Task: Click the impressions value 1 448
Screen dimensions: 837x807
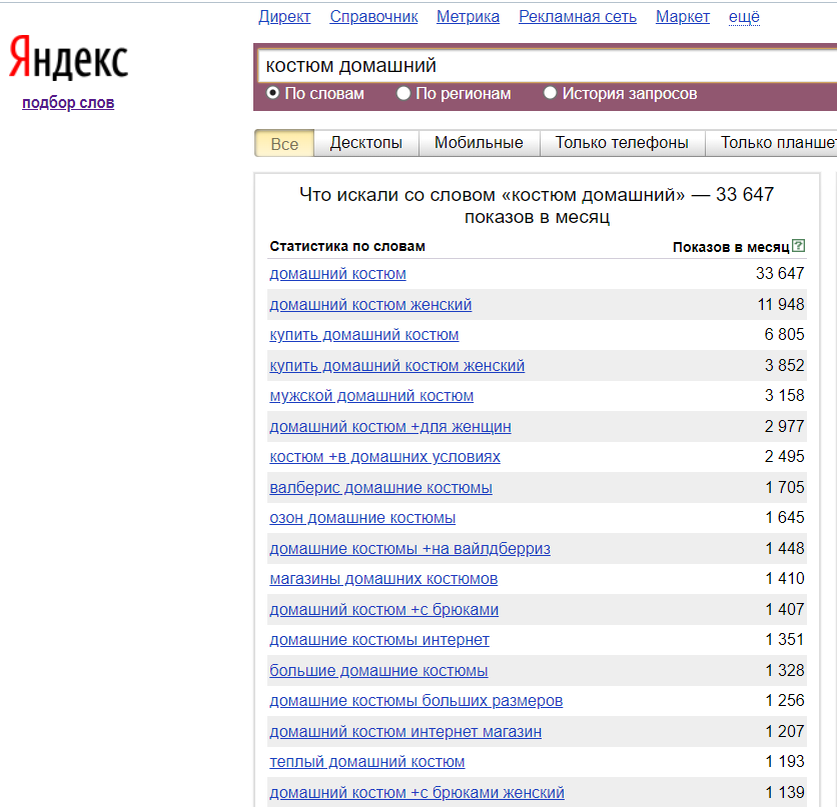Action: 785,548
